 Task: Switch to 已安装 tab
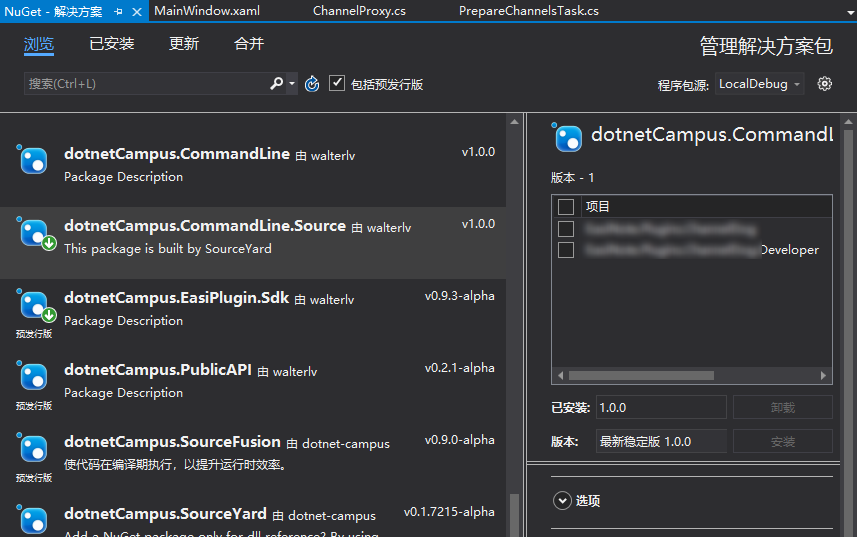pos(111,44)
